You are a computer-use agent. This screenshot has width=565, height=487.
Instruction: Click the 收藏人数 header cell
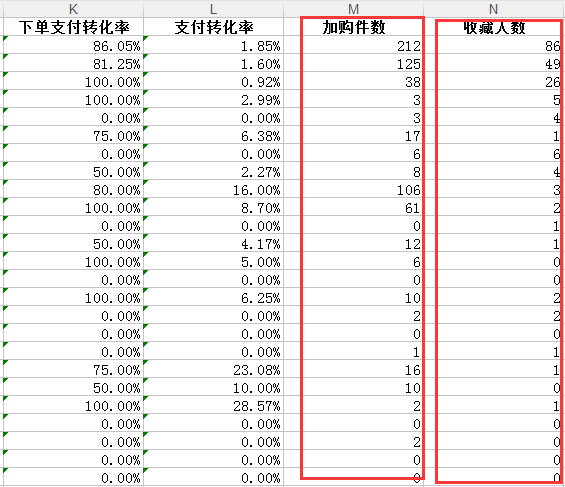coord(494,27)
